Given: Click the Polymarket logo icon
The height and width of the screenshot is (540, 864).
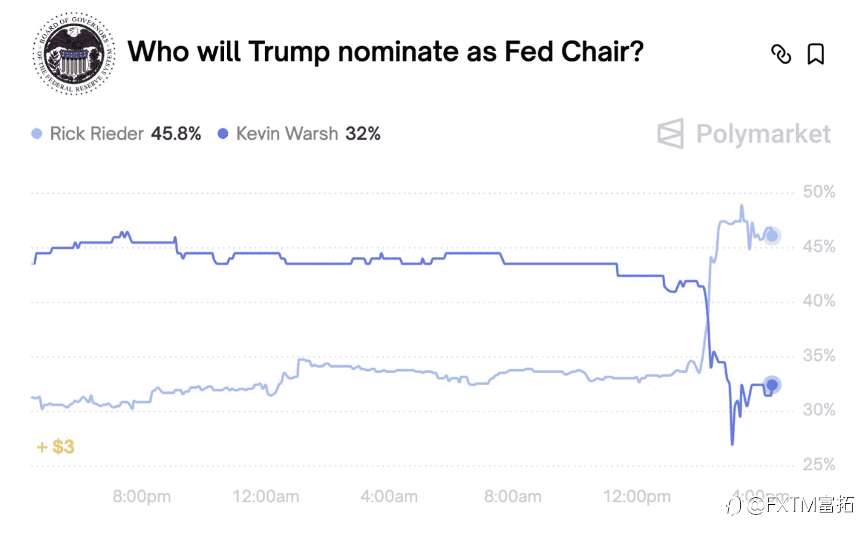Looking at the screenshot, I should pos(670,134).
